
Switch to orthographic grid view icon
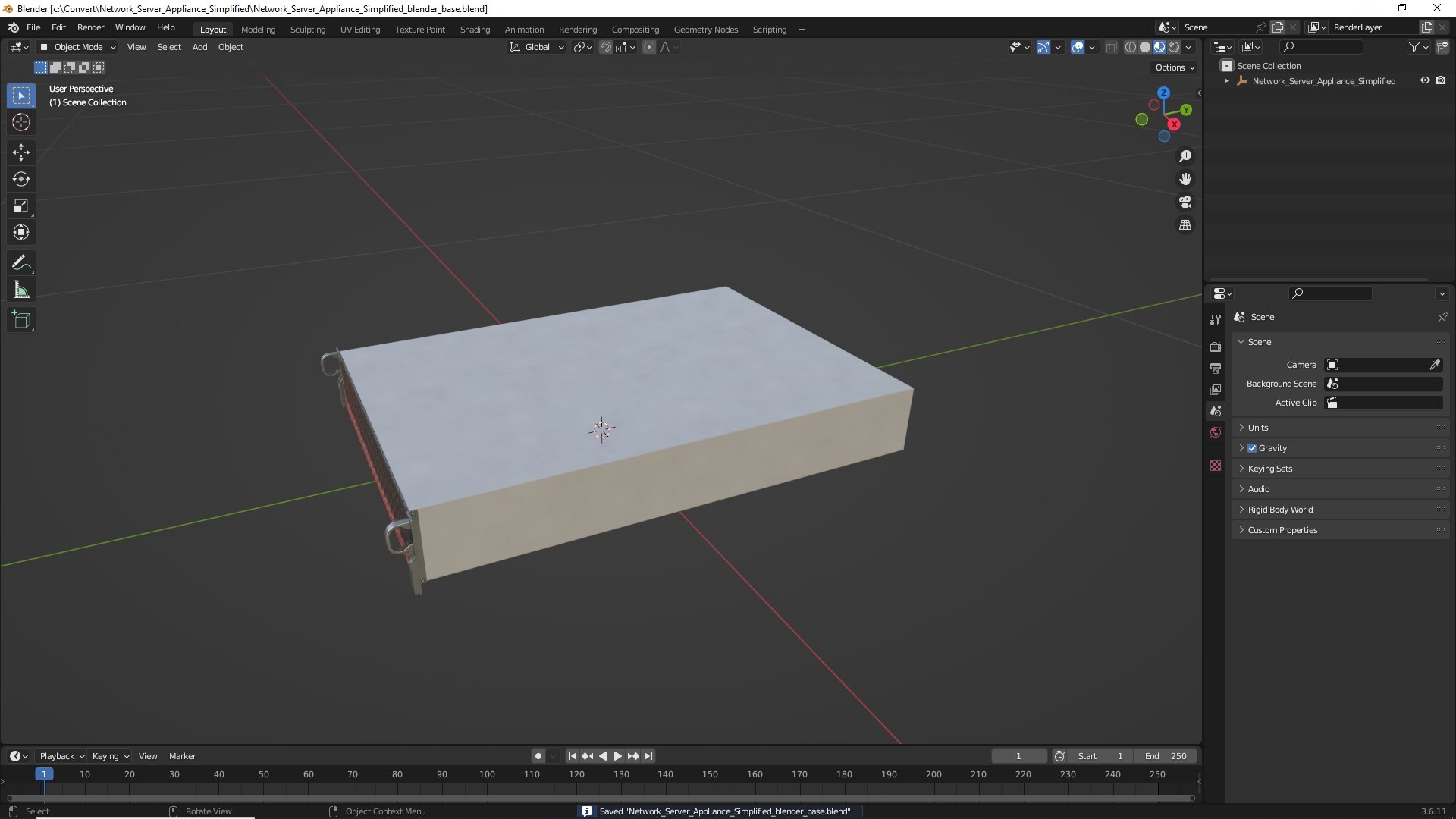coord(1185,225)
